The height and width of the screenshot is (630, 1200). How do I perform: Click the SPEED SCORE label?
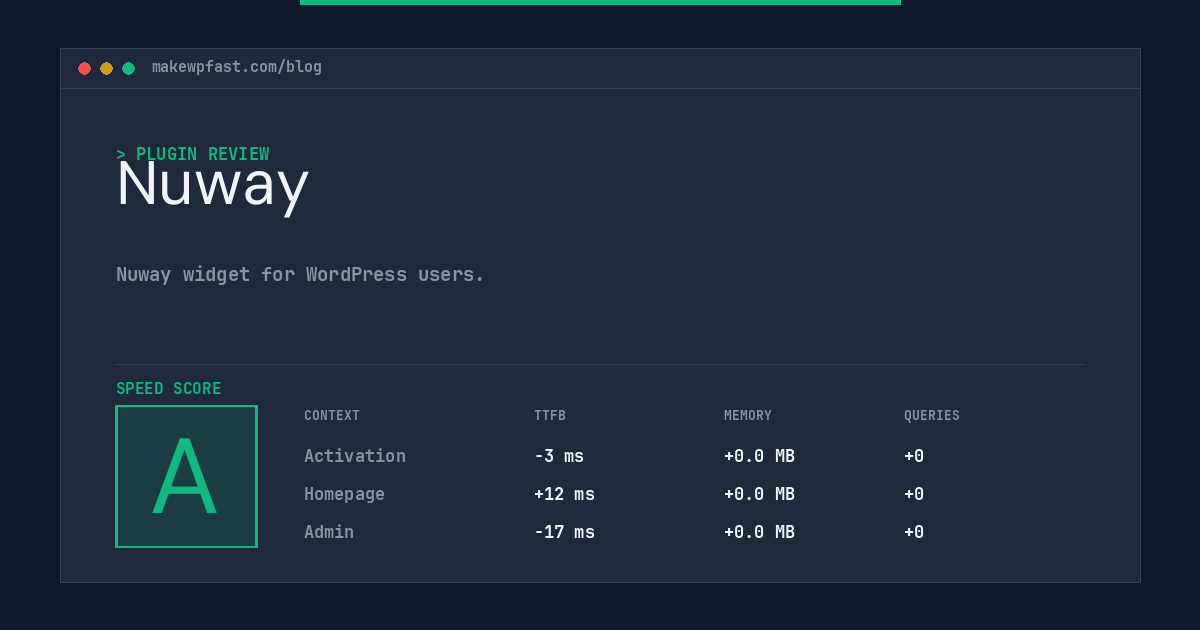click(169, 388)
